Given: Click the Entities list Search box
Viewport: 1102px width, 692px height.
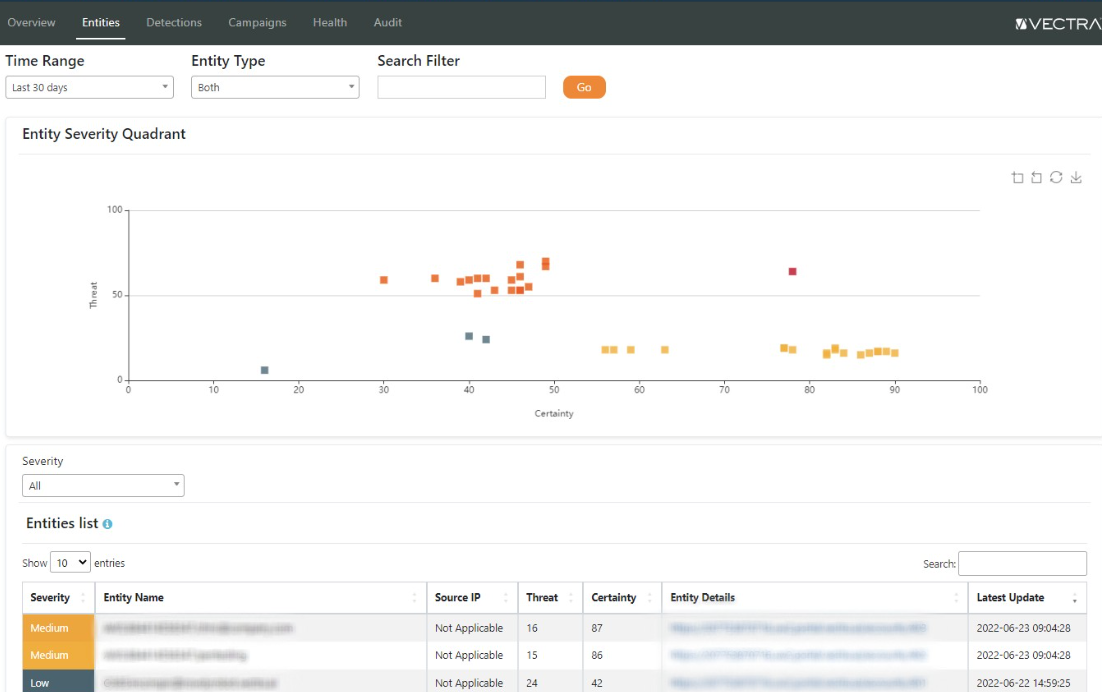Looking at the screenshot, I should 1022,564.
